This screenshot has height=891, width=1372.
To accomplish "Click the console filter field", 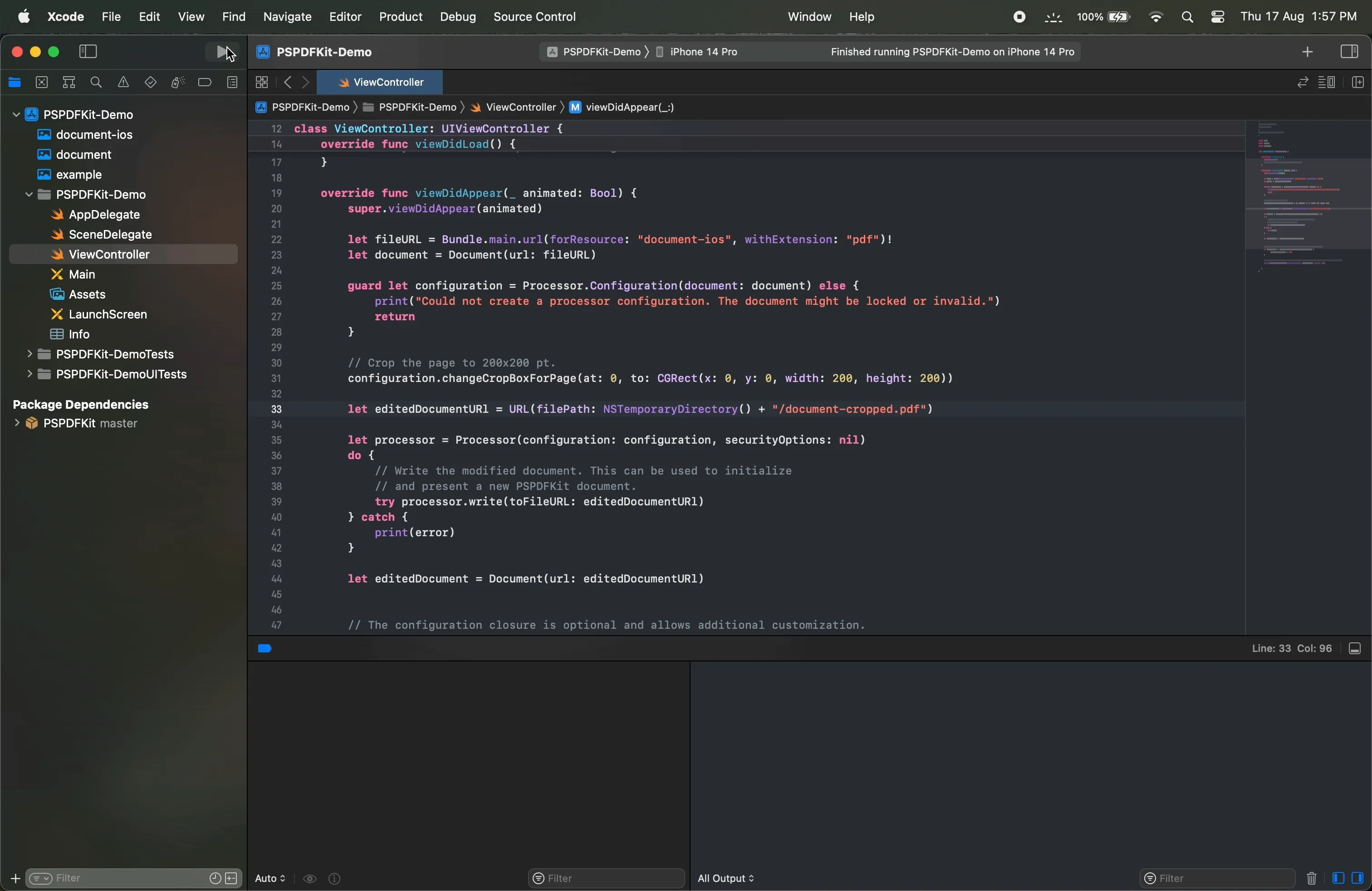I will (1217, 878).
